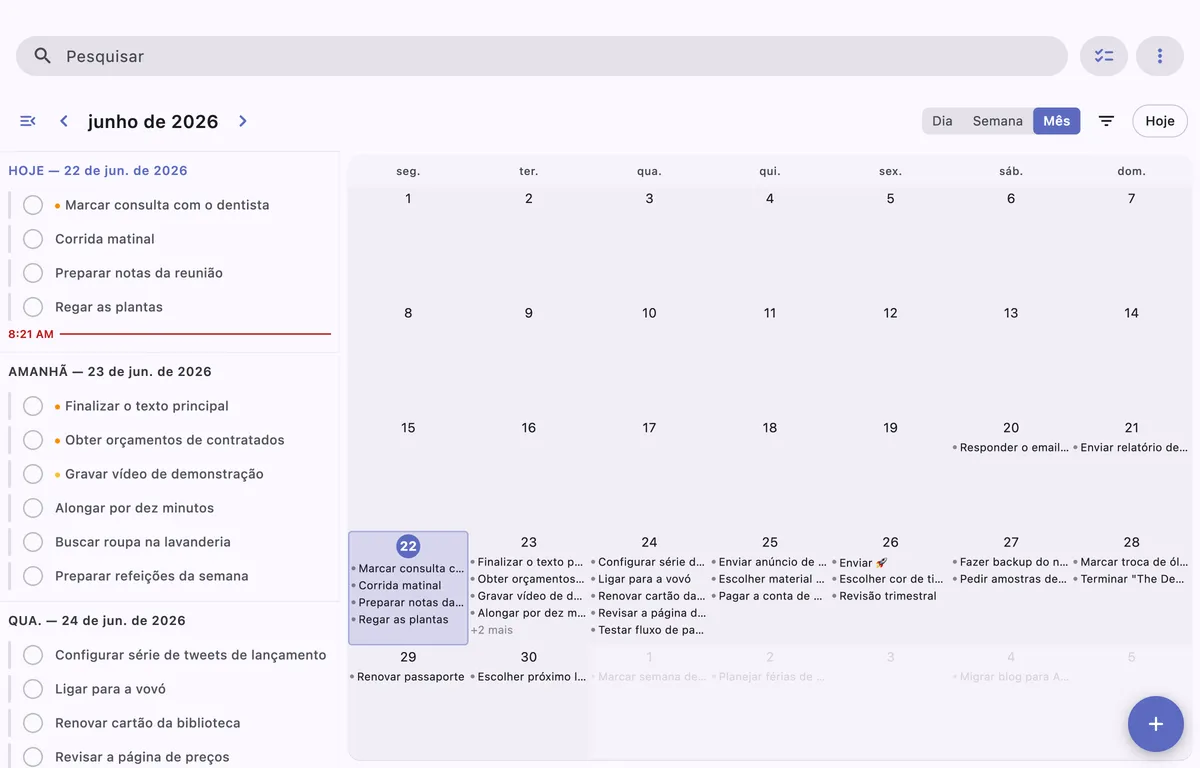The image size is (1200, 768).
Task: Open Terminar "The De..." event on day 28
Action: click(1131, 579)
